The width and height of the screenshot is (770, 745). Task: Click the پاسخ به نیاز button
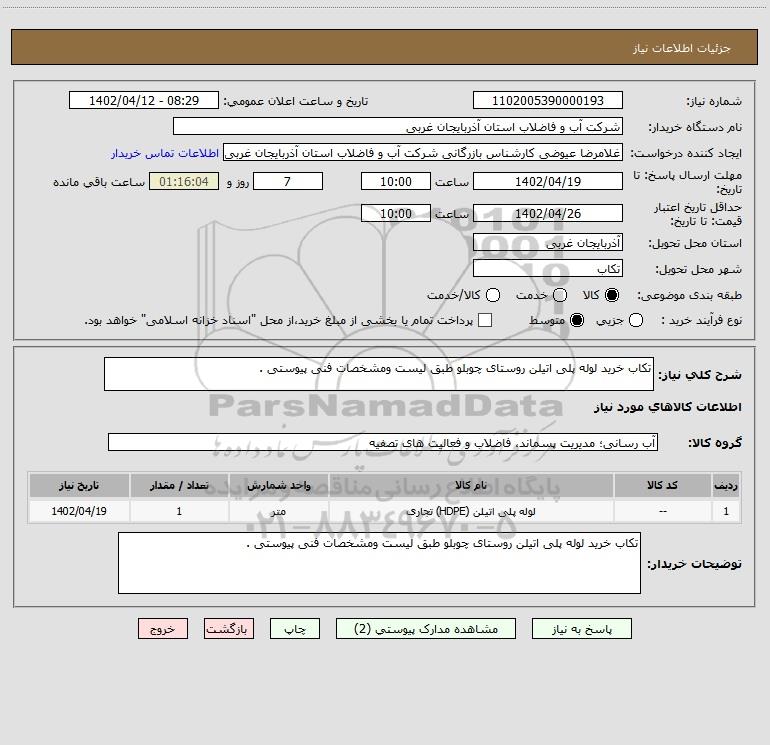tap(581, 629)
